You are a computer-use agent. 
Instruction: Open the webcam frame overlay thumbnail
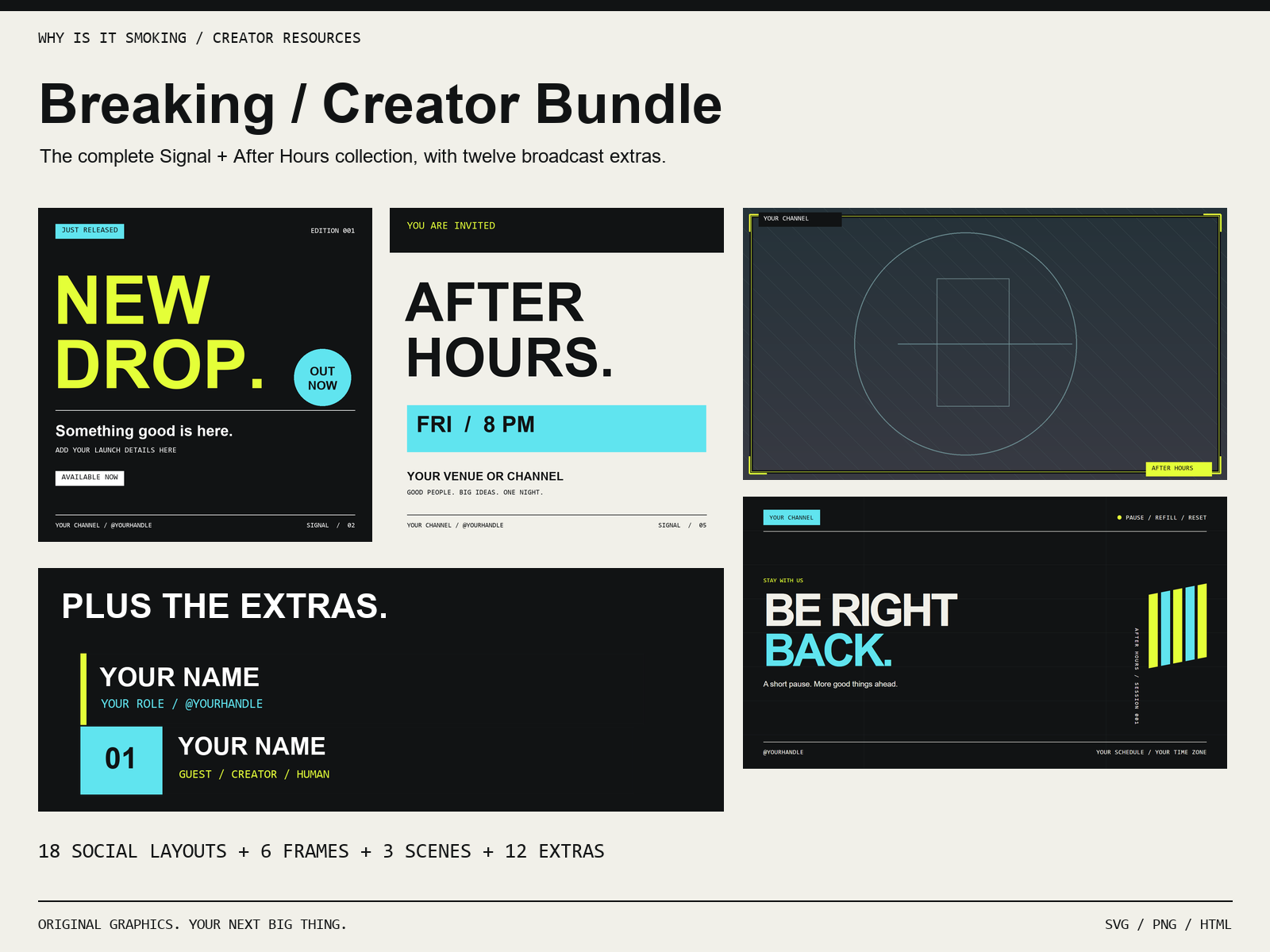point(985,344)
